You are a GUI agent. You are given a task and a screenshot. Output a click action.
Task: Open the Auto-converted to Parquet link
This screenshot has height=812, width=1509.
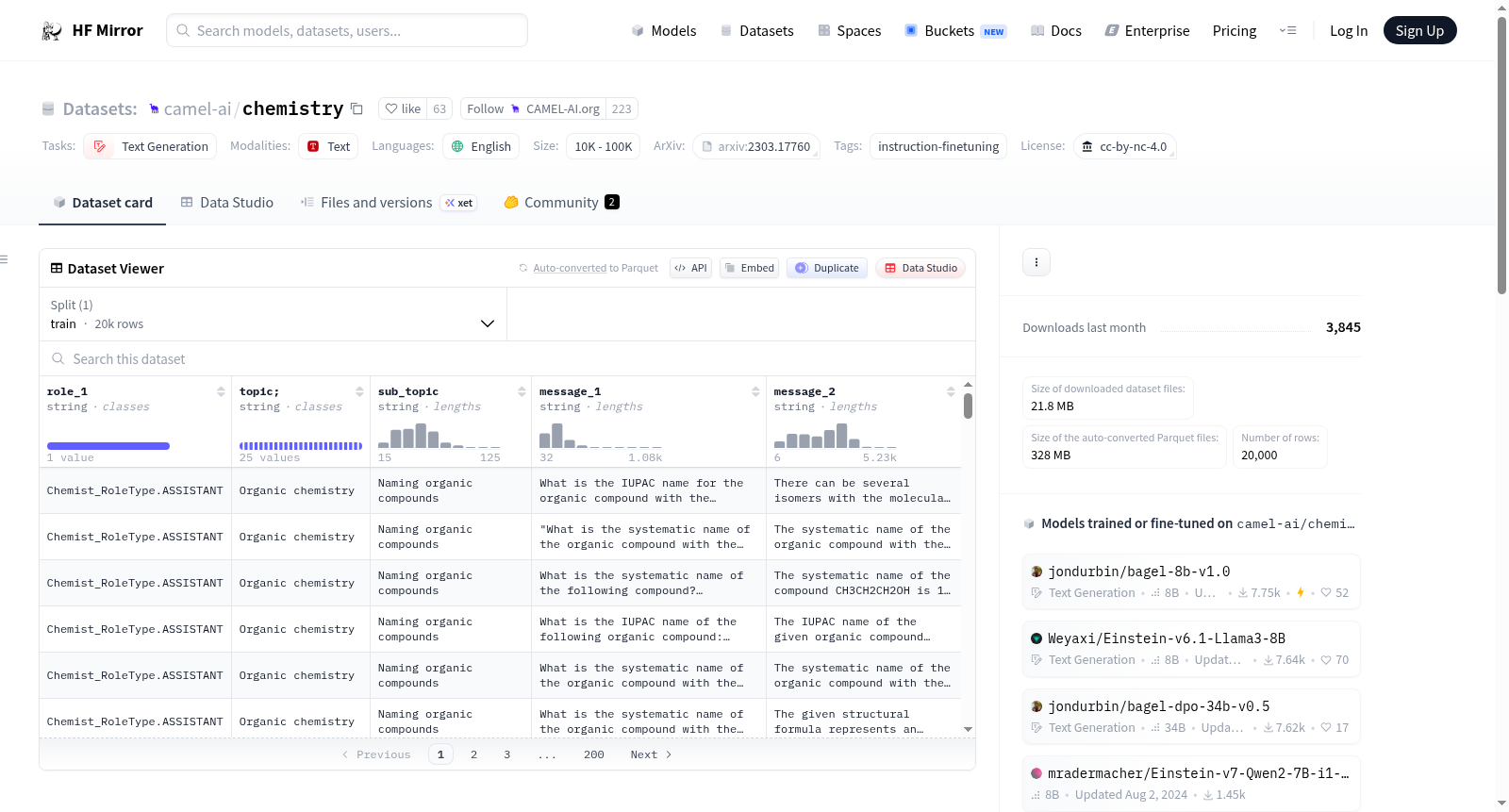tap(569, 268)
